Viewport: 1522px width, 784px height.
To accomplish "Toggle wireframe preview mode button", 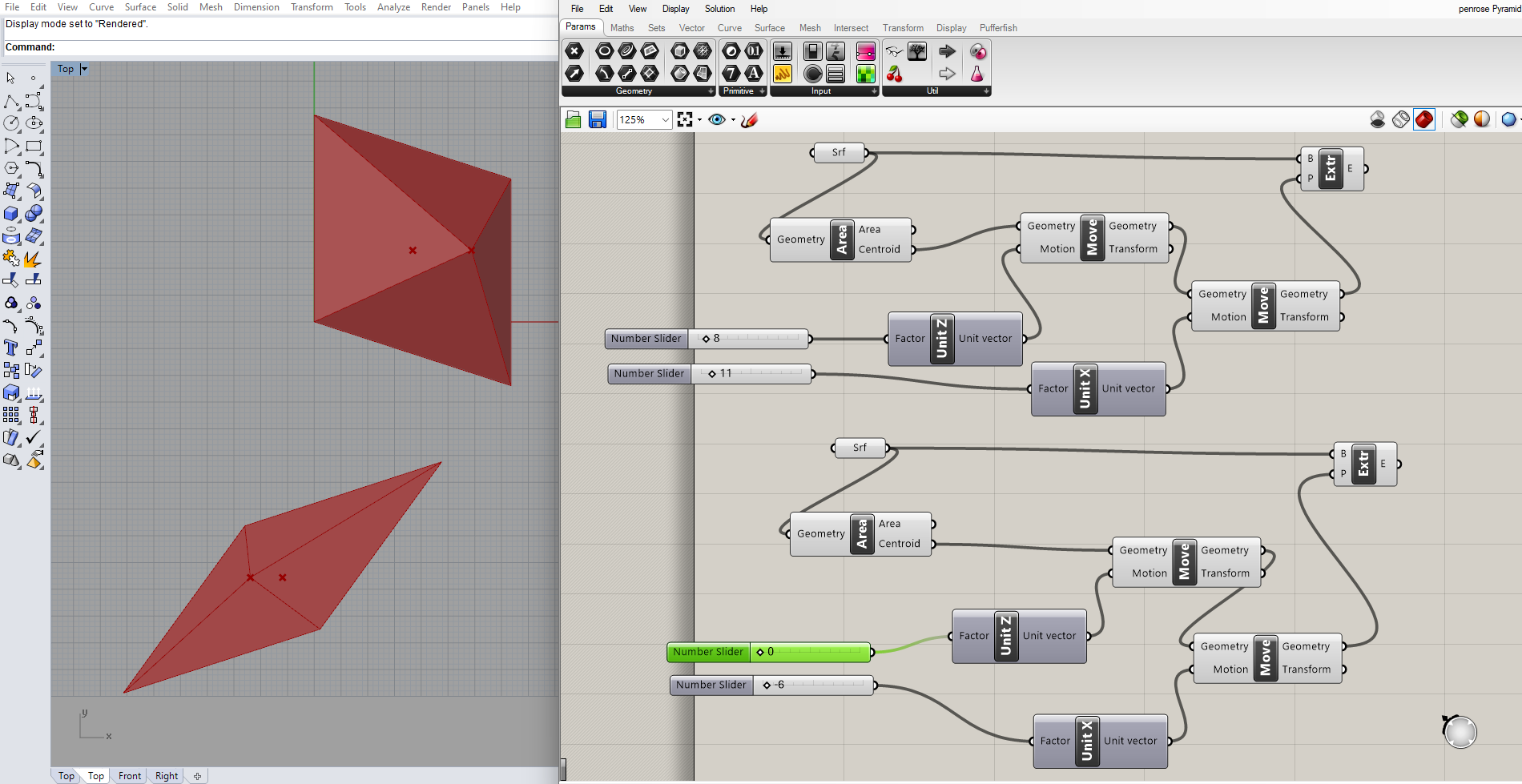I will click(x=1400, y=119).
